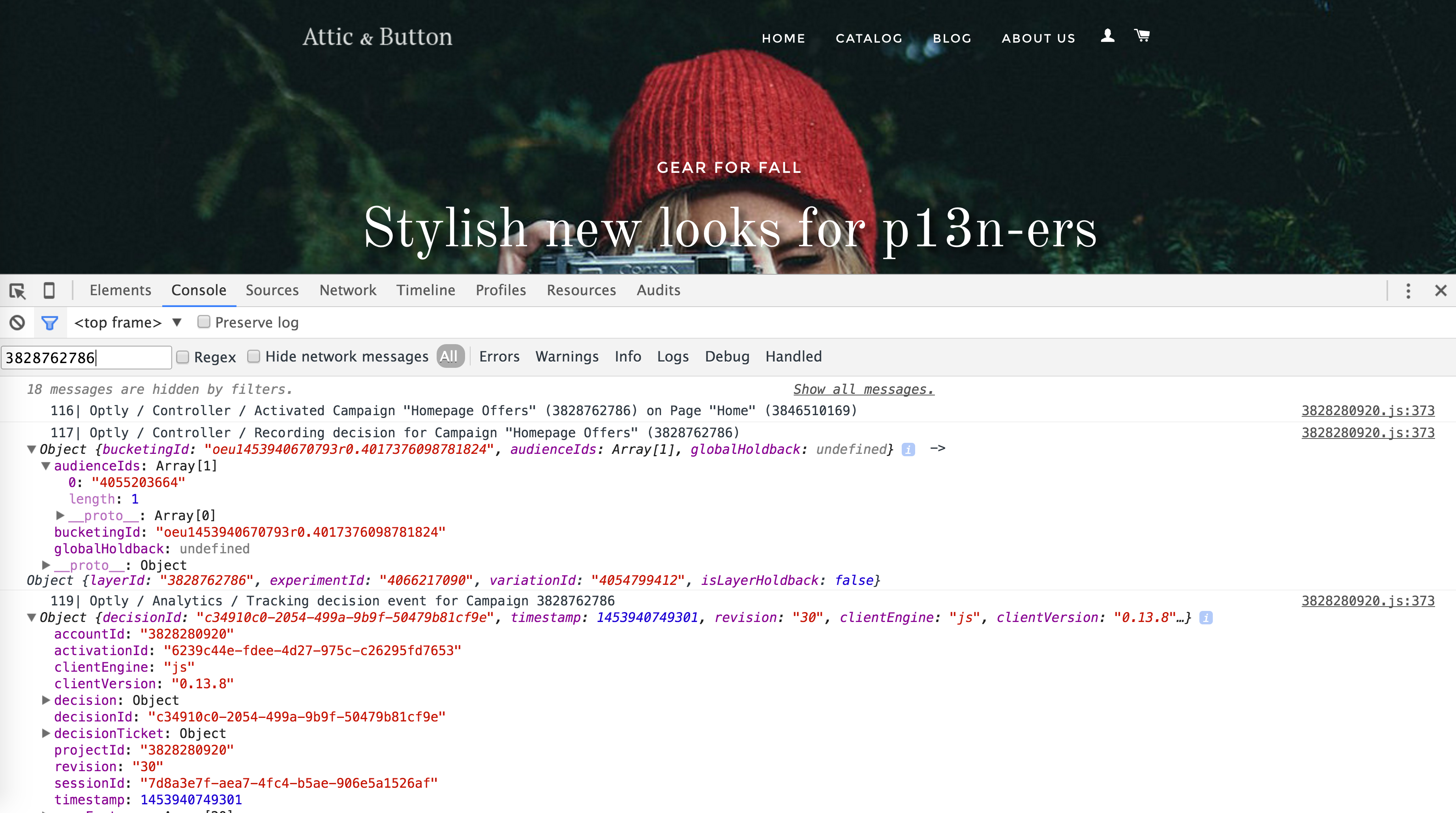
Task: Clear console with the ban icon
Action: tap(17, 322)
